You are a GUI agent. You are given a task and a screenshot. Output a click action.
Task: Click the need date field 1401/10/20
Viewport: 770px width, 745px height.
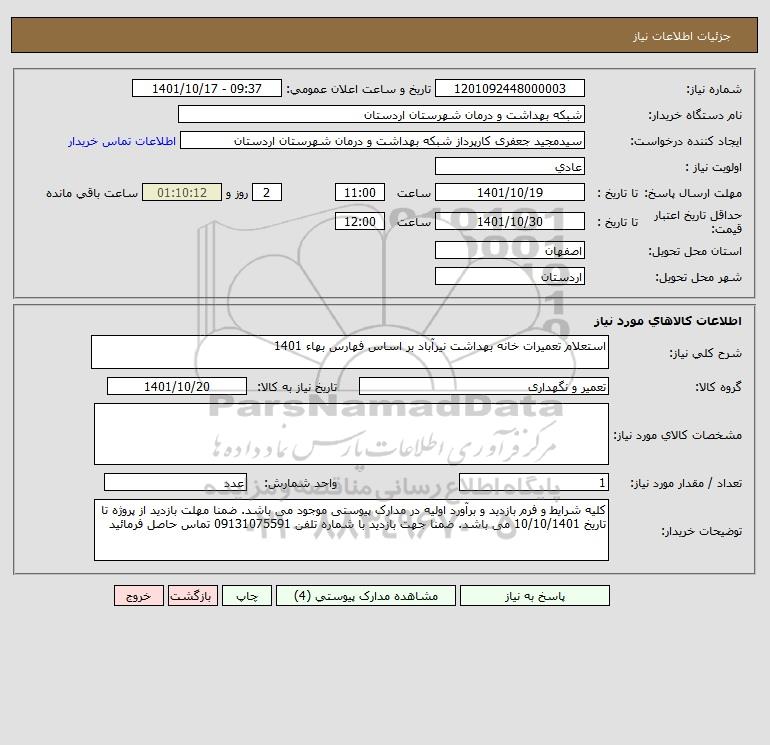coord(177,386)
